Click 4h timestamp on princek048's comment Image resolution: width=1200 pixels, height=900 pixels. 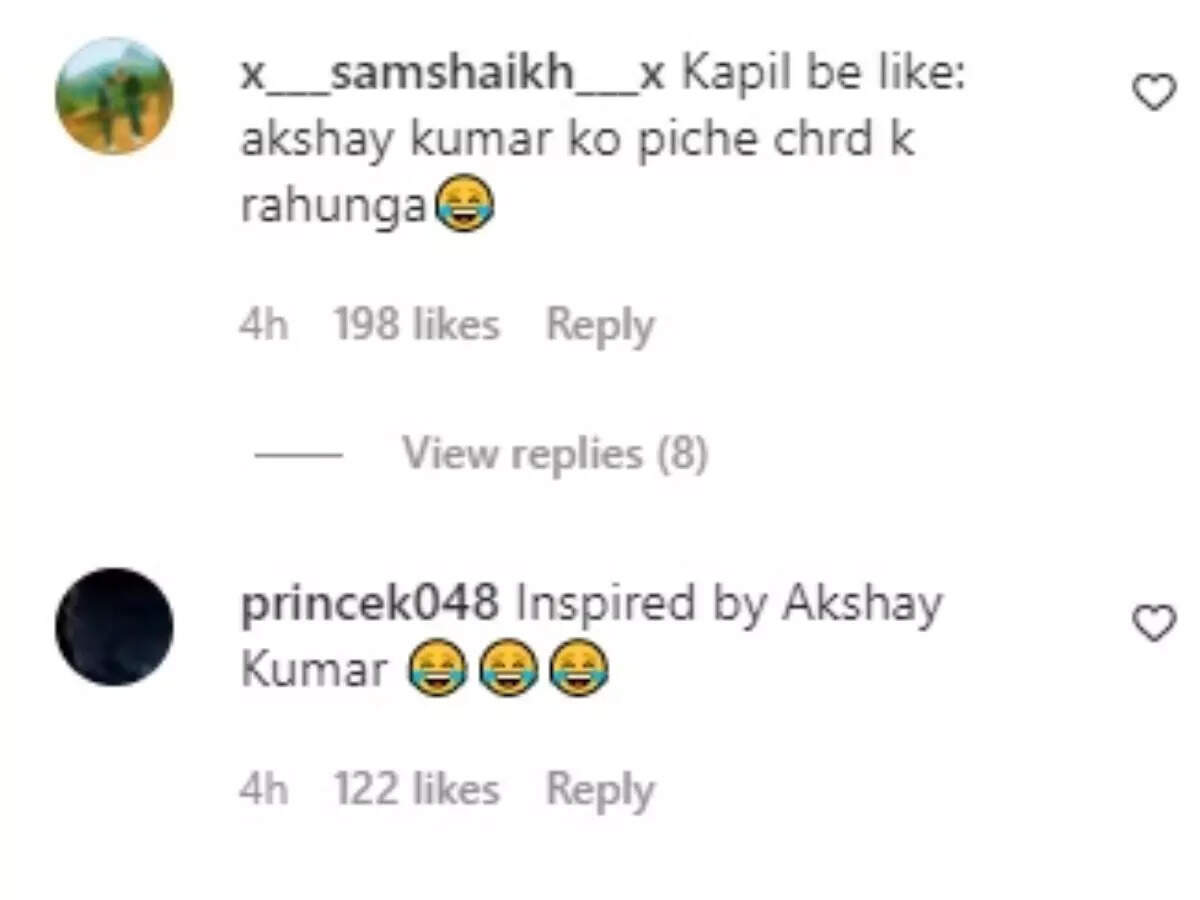pyautogui.click(x=263, y=790)
